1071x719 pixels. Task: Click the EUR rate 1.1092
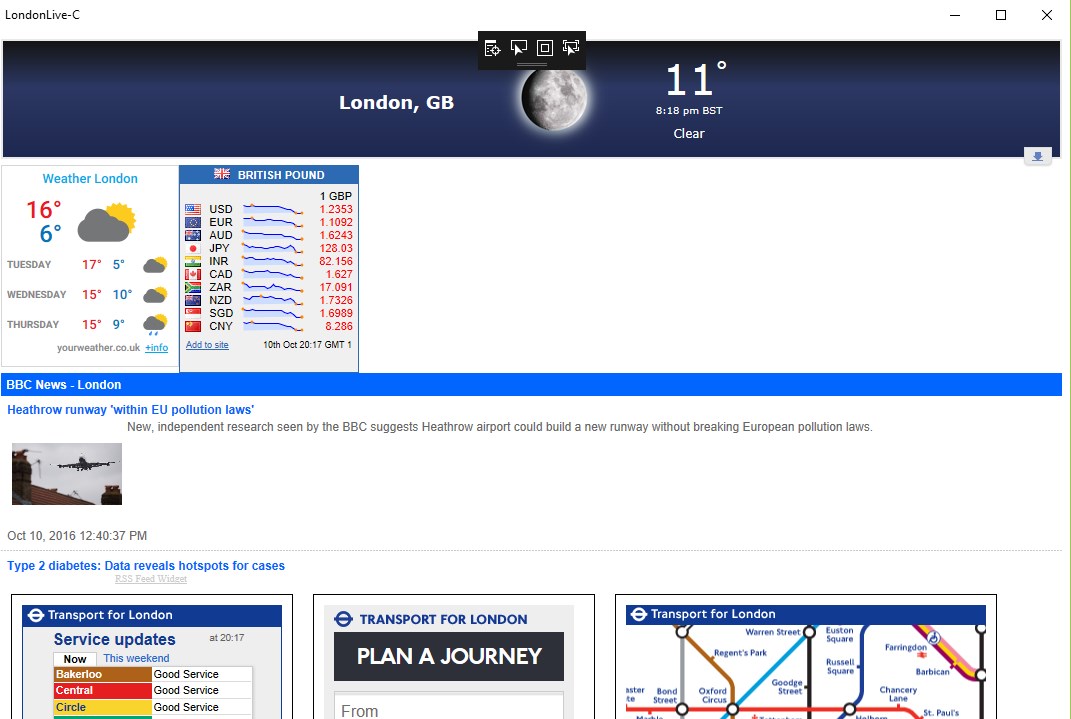tap(336, 222)
